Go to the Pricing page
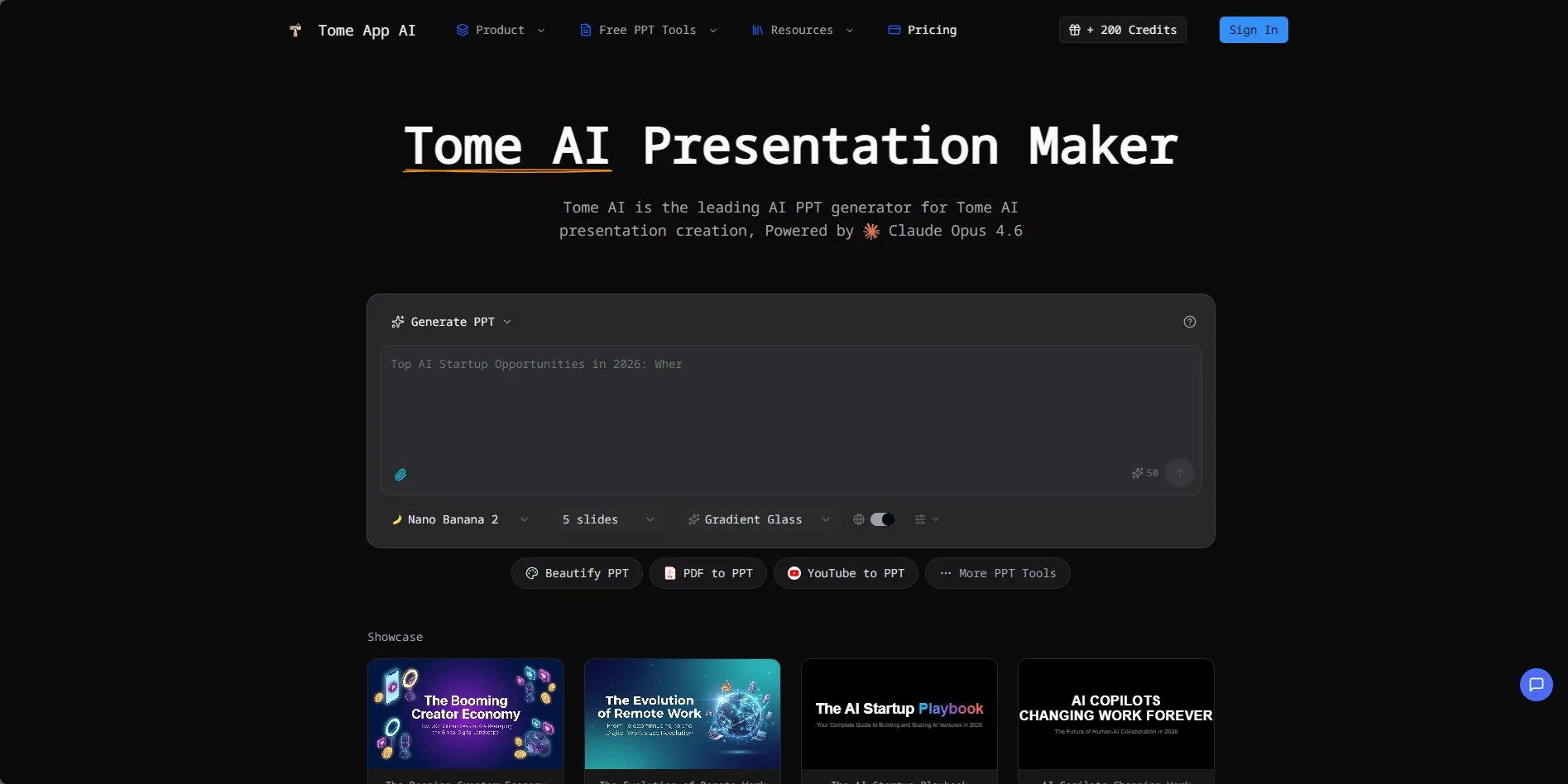The width and height of the screenshot is (1568, 784). click(923, 30)
